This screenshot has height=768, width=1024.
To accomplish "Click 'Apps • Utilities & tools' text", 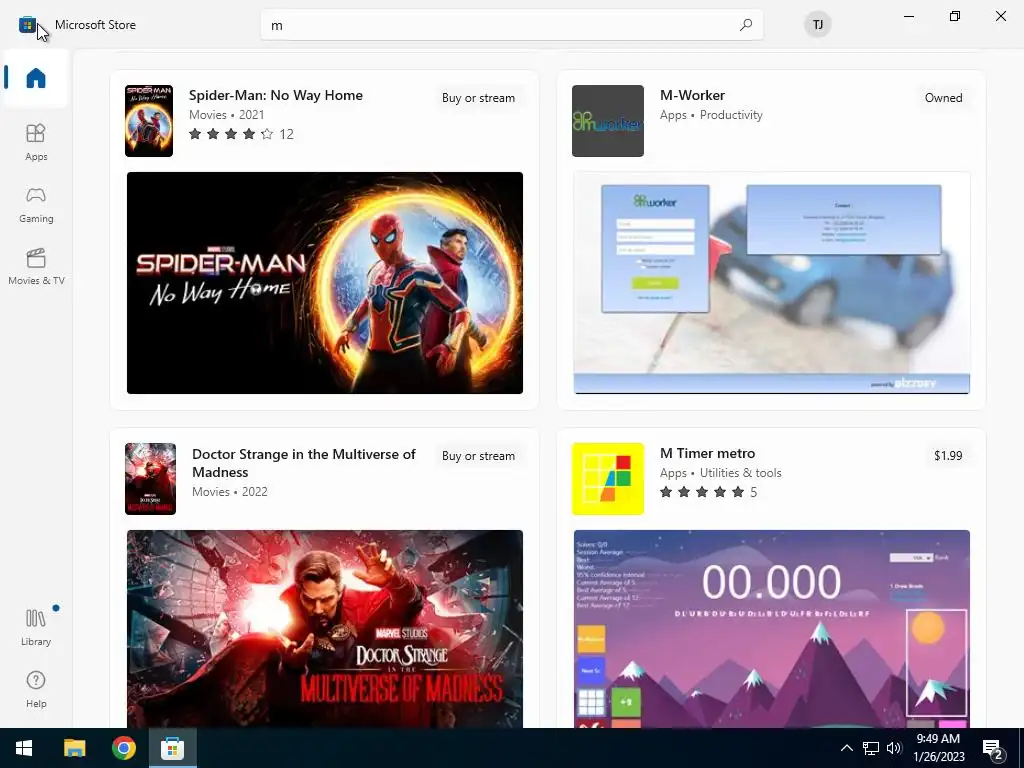I will [x=720, y=473].
